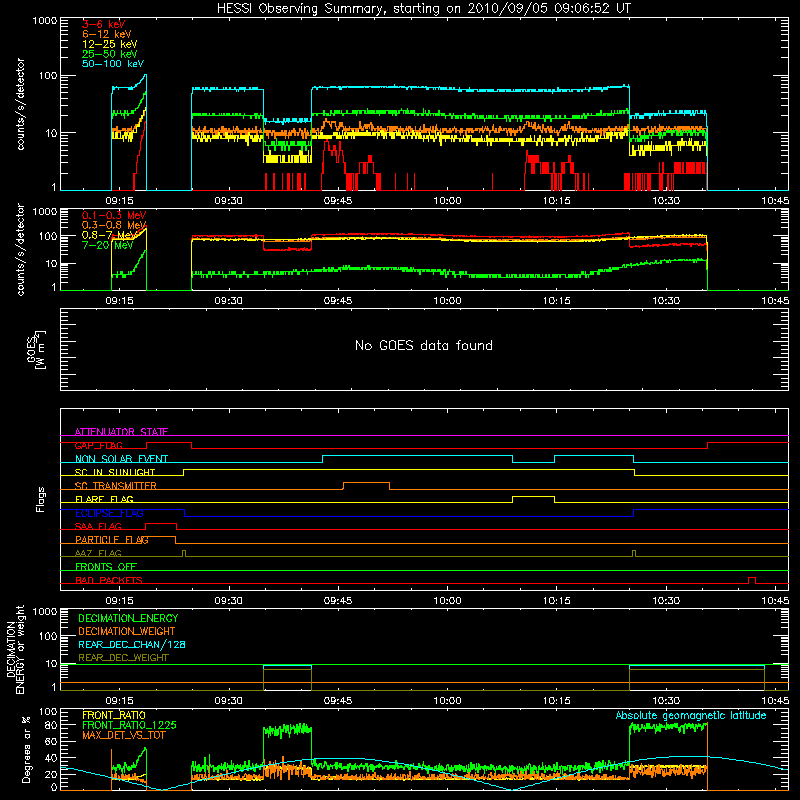The height and width of the screenshot is (800, 800).
Task: Click the REAR_DEC_CHAN/128 legend label
Action: click(132, 644)
